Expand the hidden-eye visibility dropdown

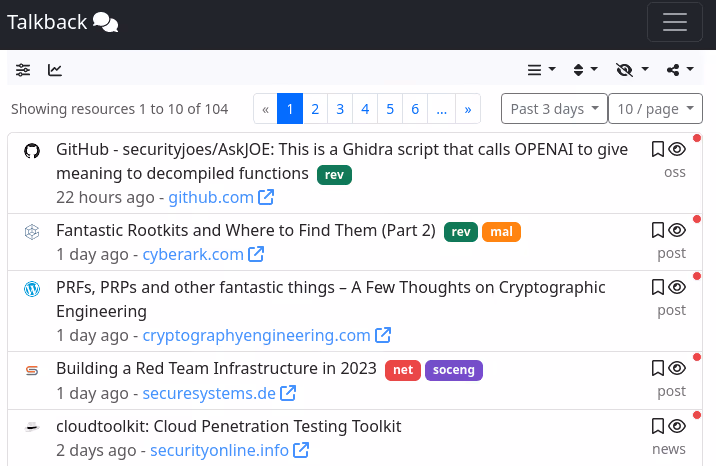(632, 70)
